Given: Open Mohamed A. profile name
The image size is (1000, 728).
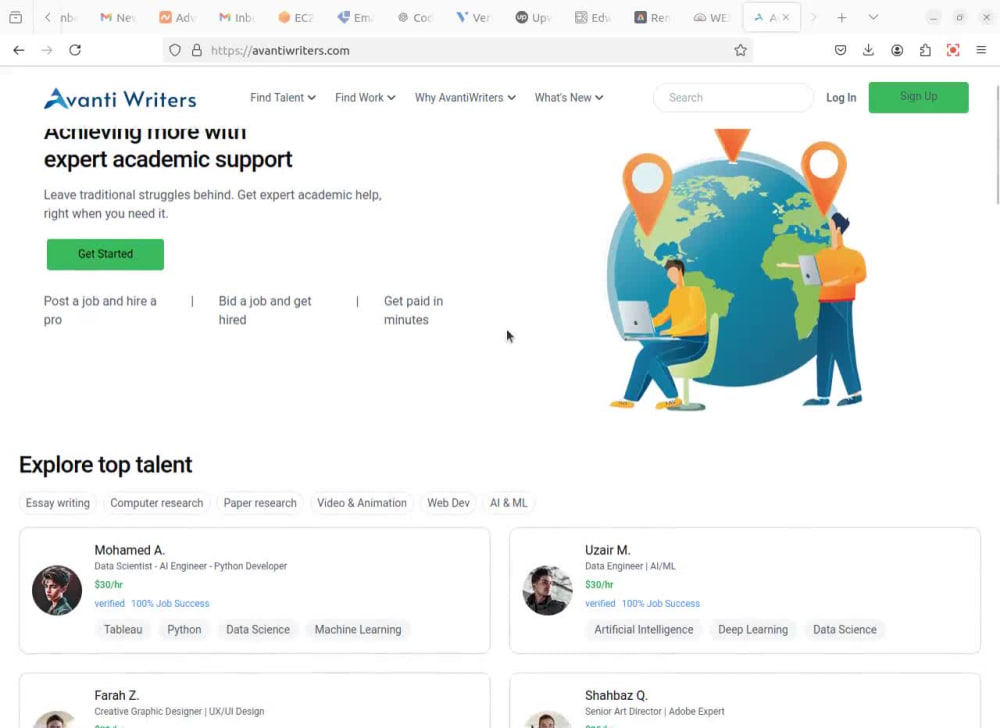Looking at the screenshot, I should 129,550.
